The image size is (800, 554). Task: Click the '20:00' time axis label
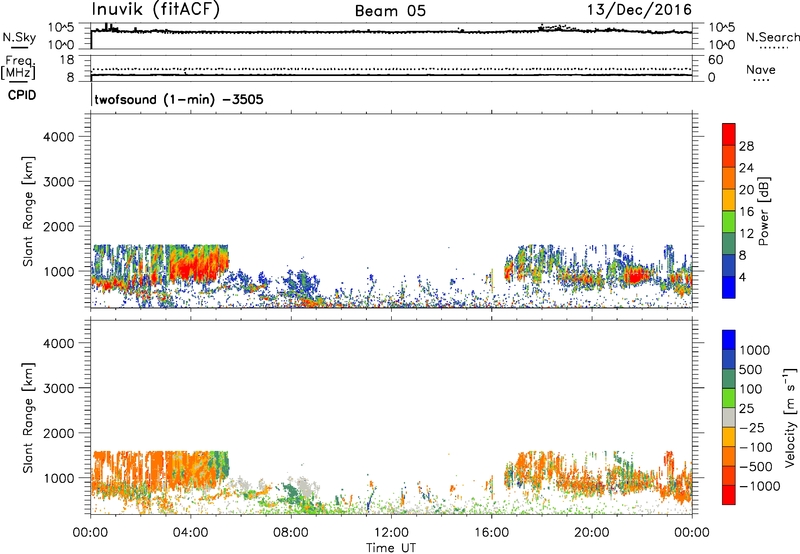click(592, 533)
